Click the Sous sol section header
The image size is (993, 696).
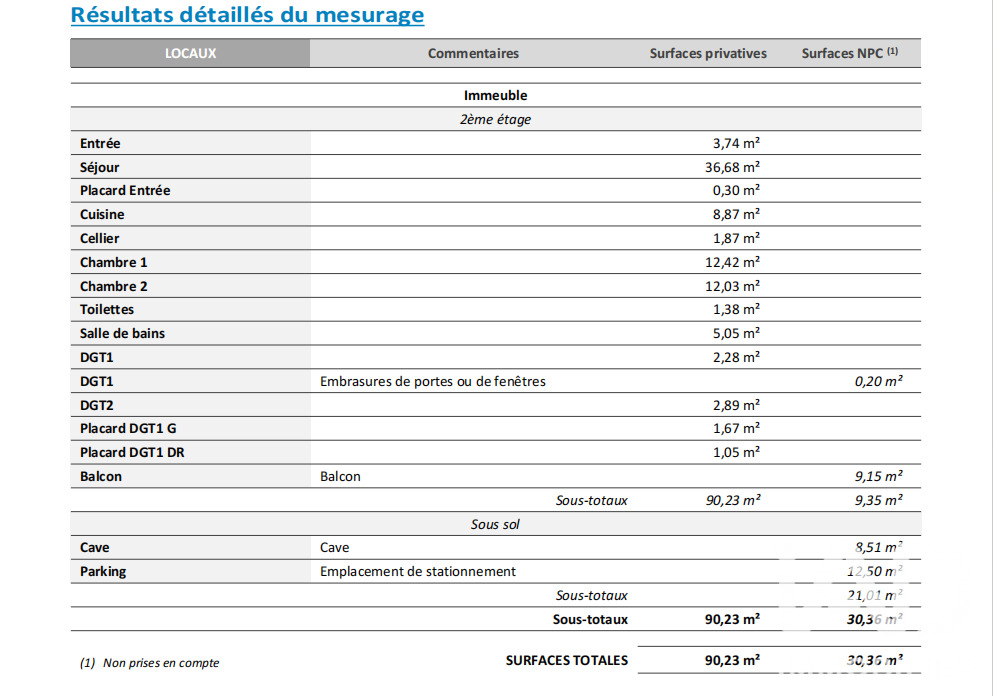click(x=495, y=524)
